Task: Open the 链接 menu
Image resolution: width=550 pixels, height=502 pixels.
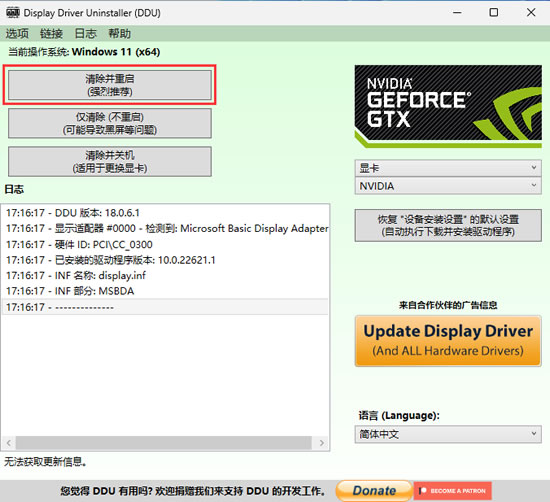Action: pyautogui.click(x=51, y=34)
